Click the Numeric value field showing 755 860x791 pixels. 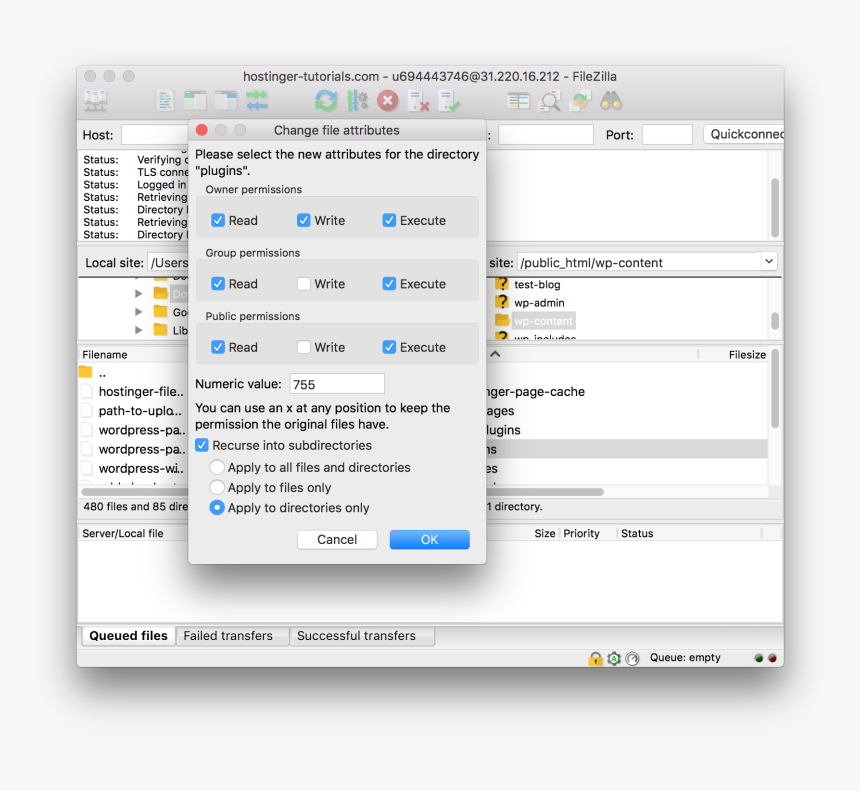(x=336, y=383)
